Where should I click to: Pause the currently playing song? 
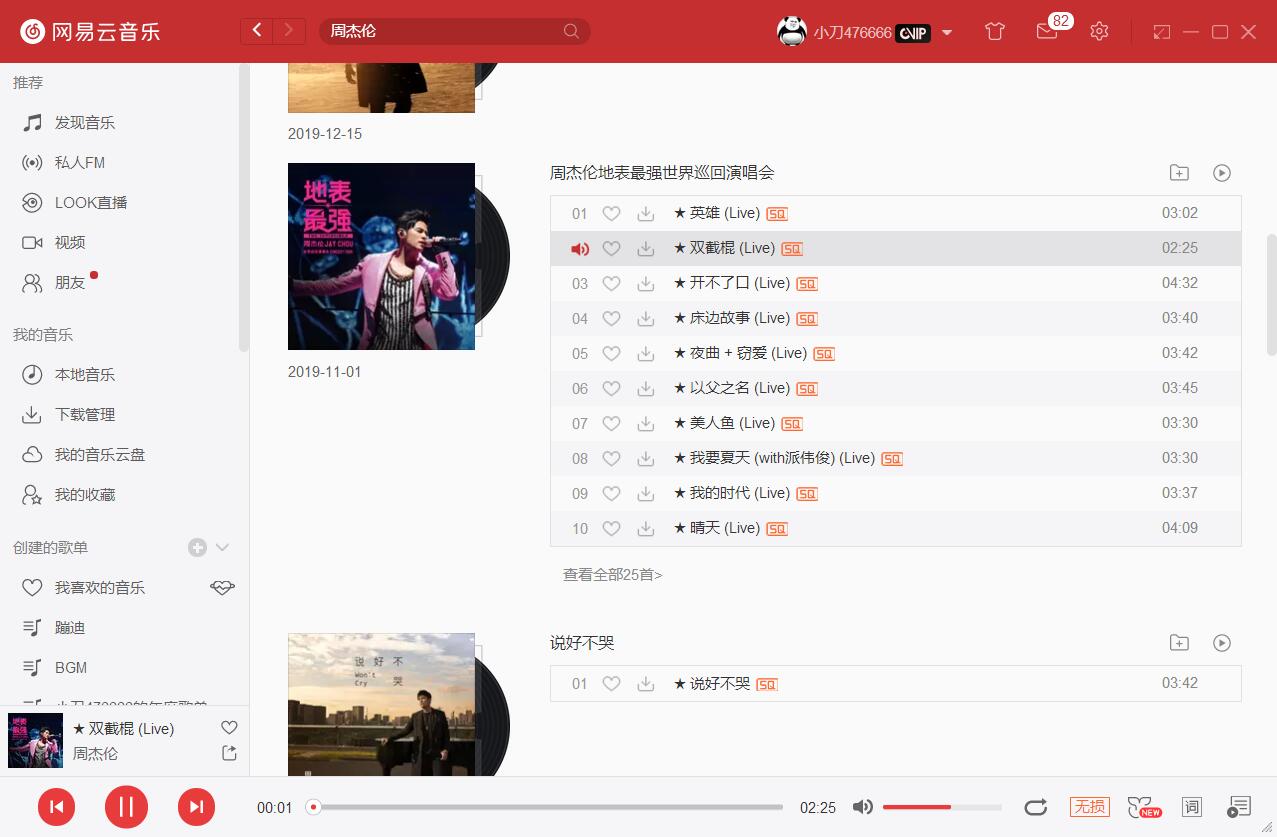click(x=126, y=806)
